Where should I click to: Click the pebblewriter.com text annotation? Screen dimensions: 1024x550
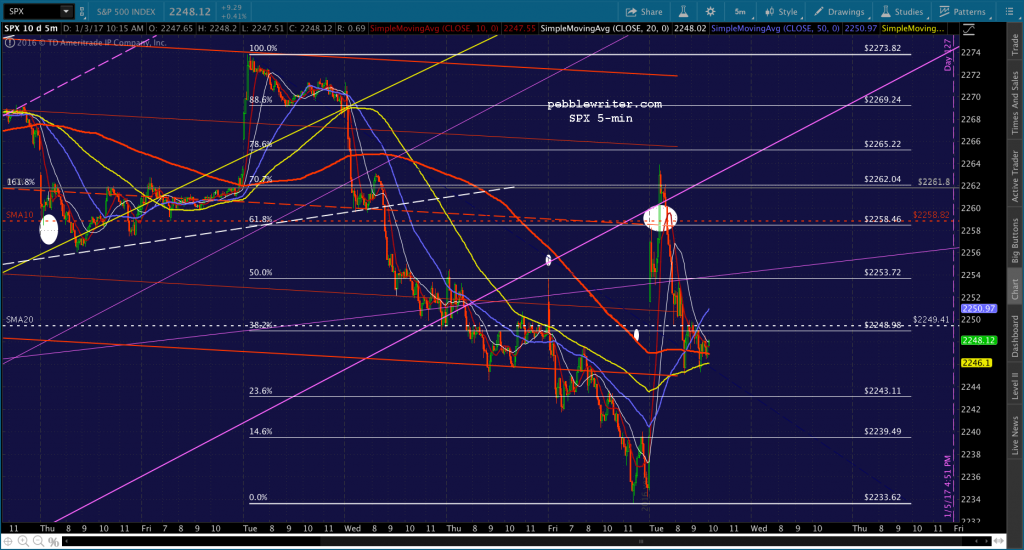click(x=604, y=104)
